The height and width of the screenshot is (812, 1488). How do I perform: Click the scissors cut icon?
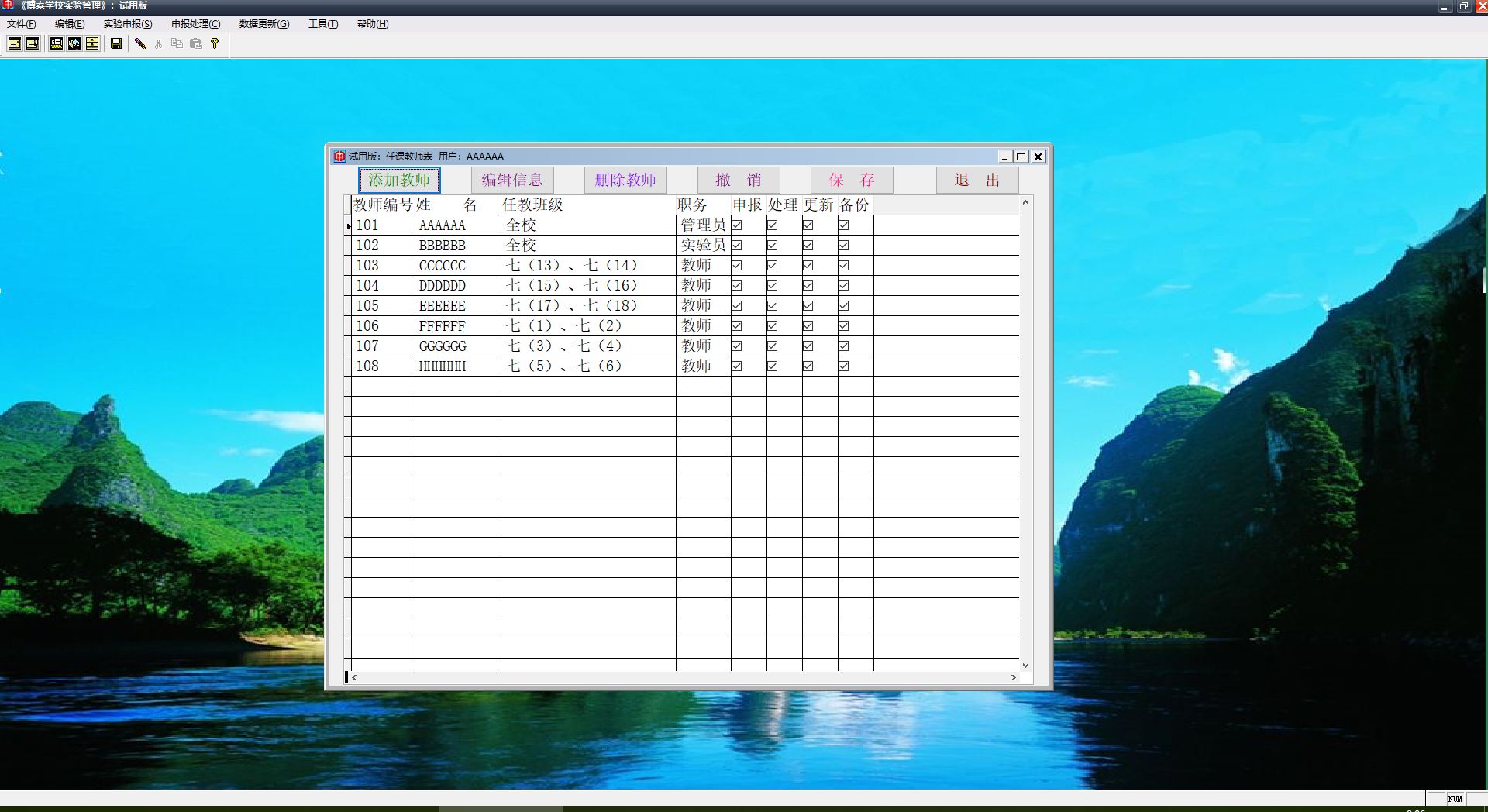(x=158, y=43)
